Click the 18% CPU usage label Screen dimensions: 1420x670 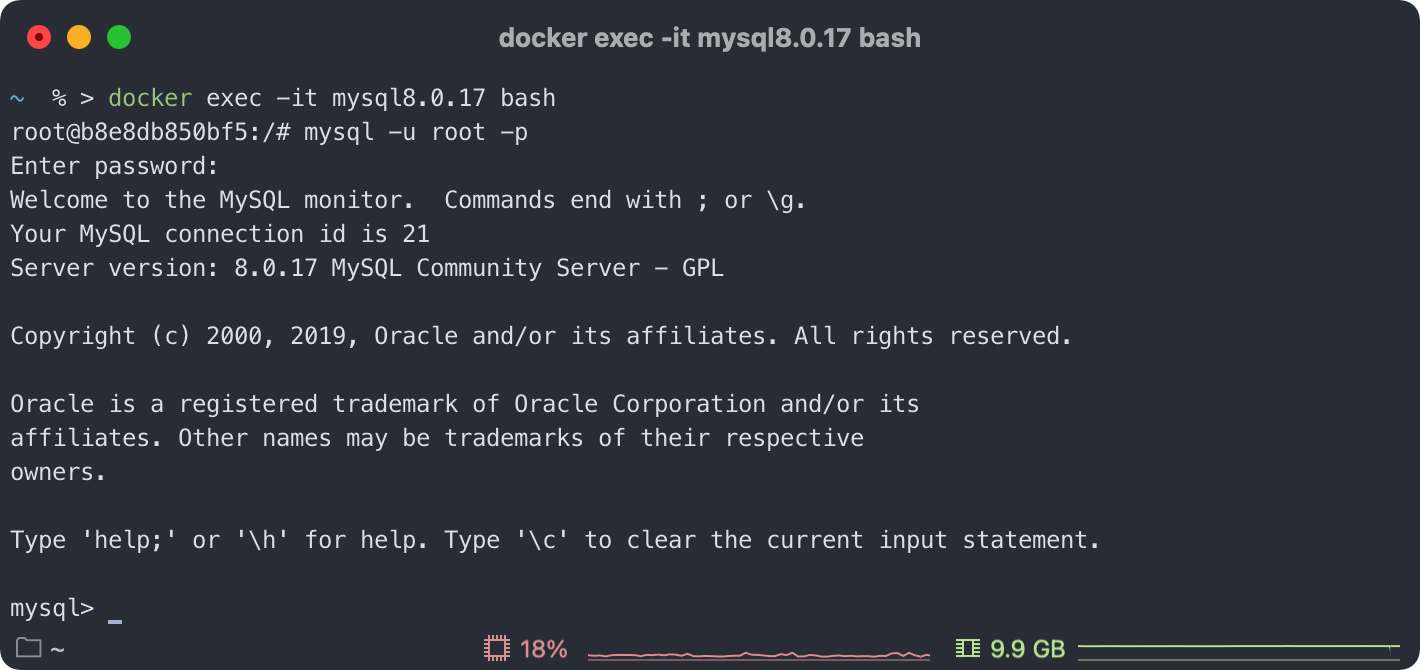(543, 649)
